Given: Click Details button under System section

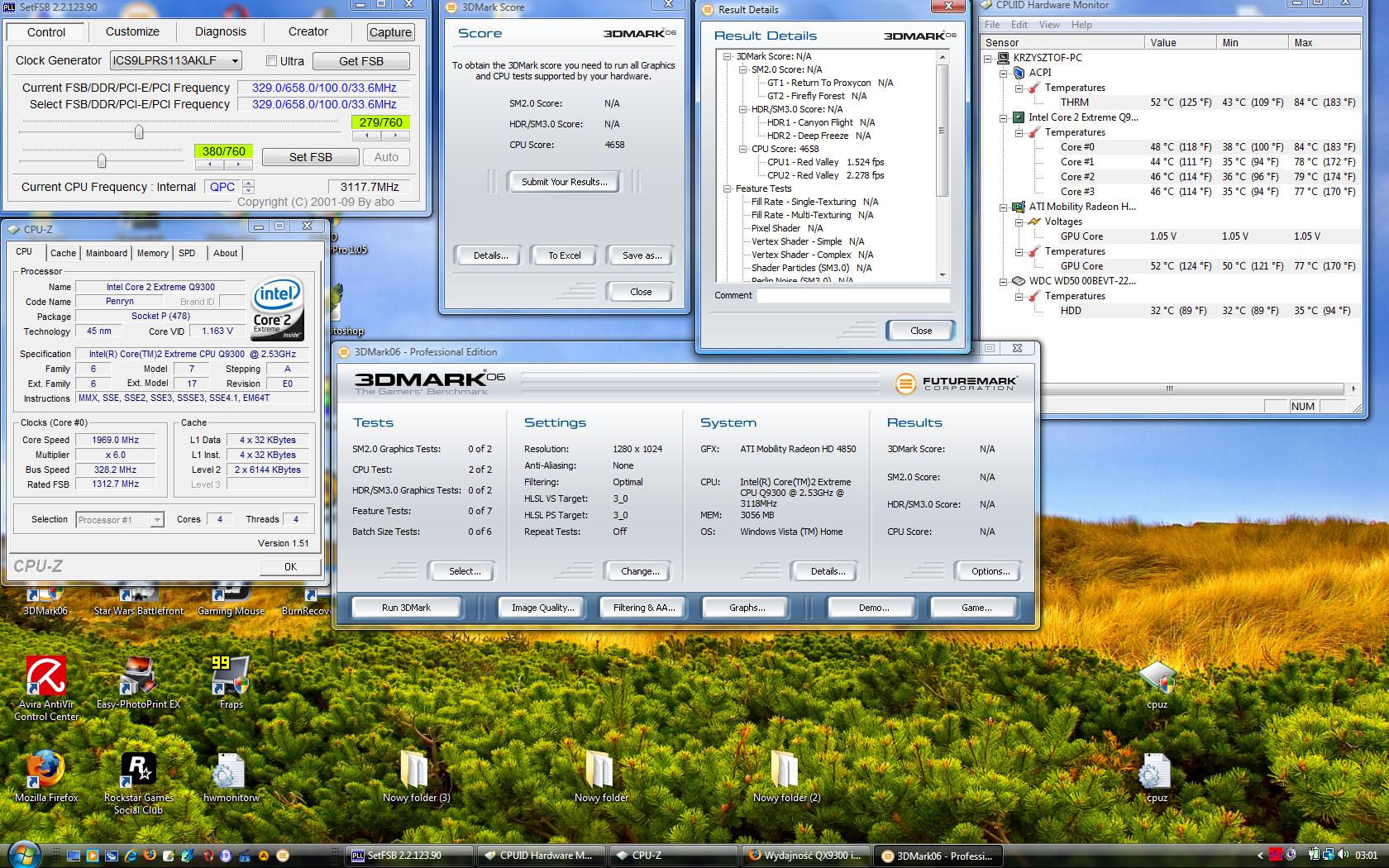Looking at the screenshot, I should 828,571.
